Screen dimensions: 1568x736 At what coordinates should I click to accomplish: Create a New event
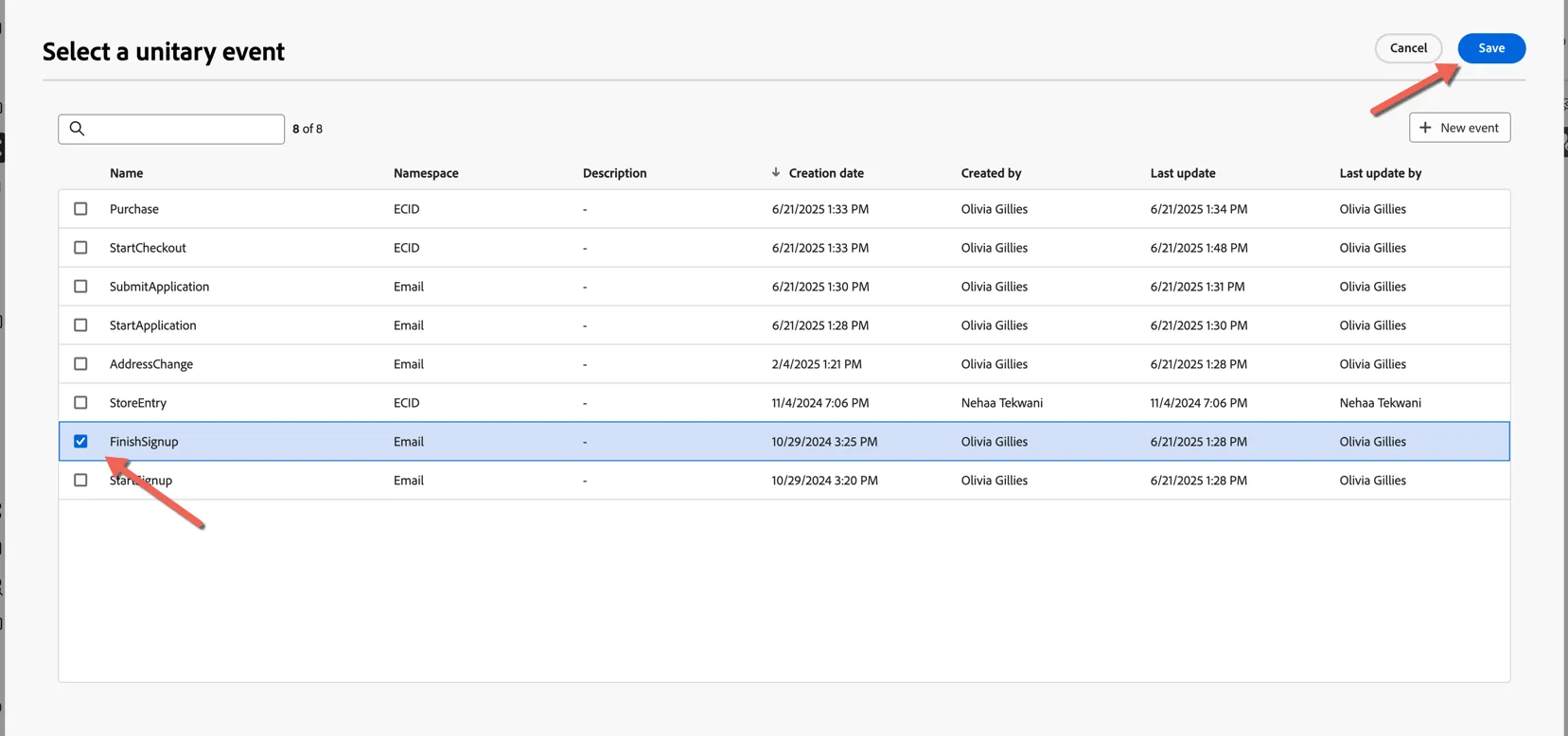point(1459,128)
